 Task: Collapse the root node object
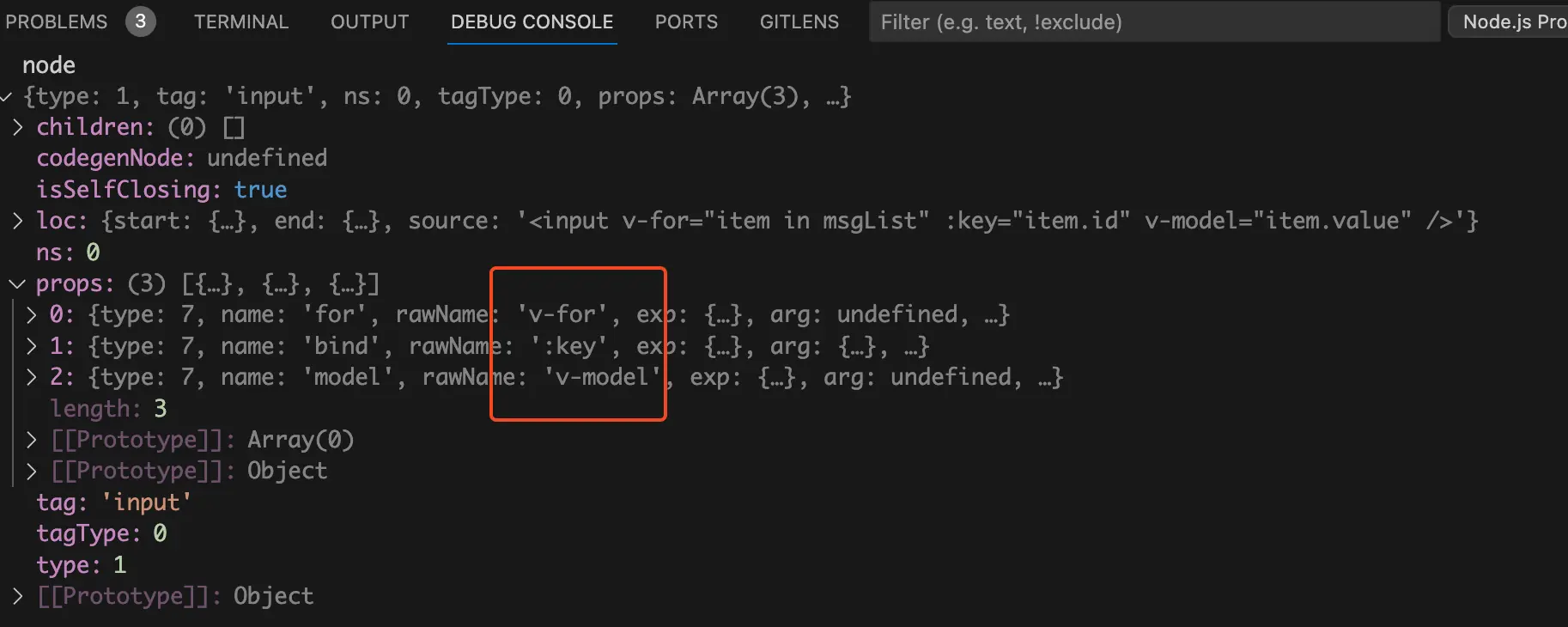click(x=7, y=97)
